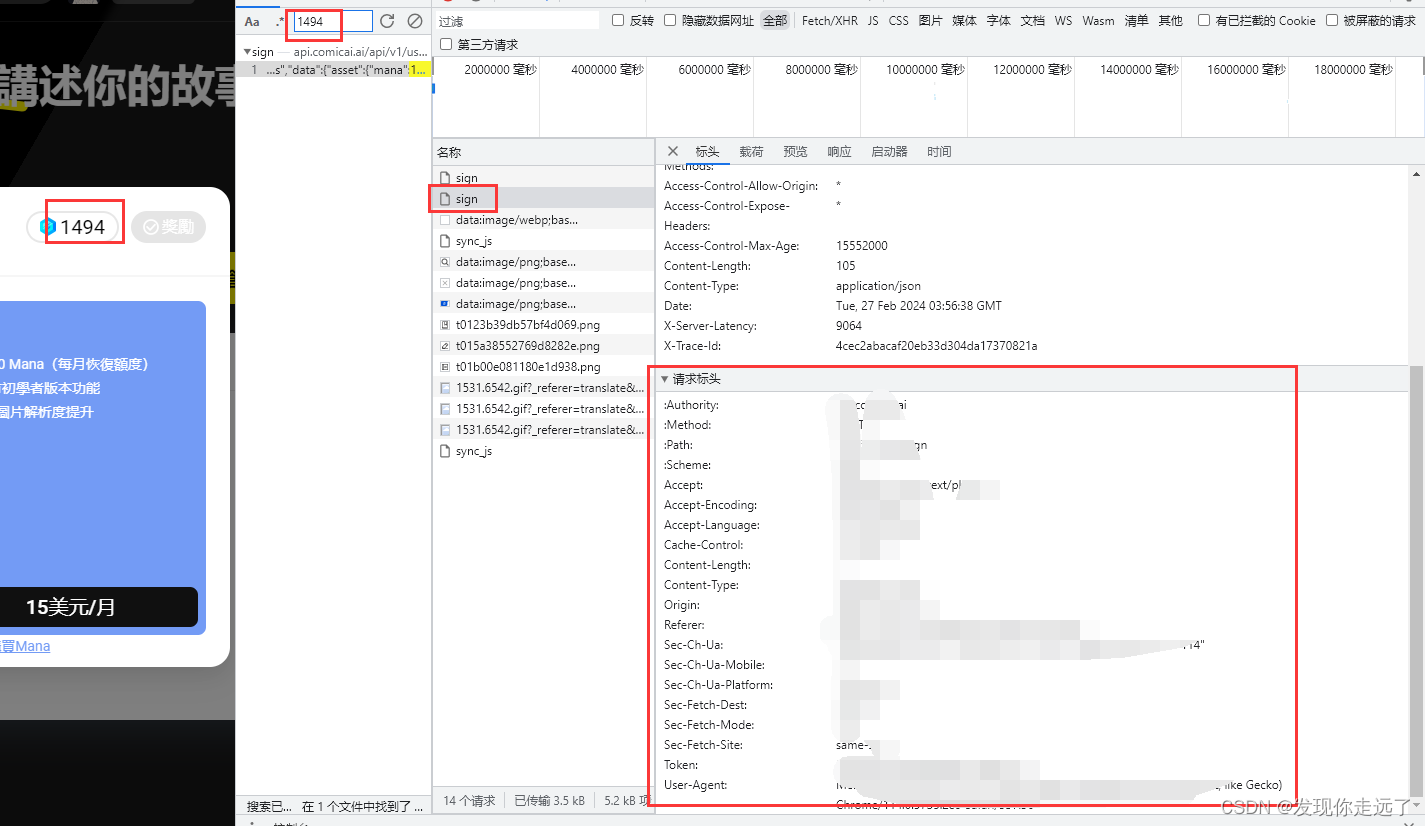Filter requests by JS

point(873,20)
